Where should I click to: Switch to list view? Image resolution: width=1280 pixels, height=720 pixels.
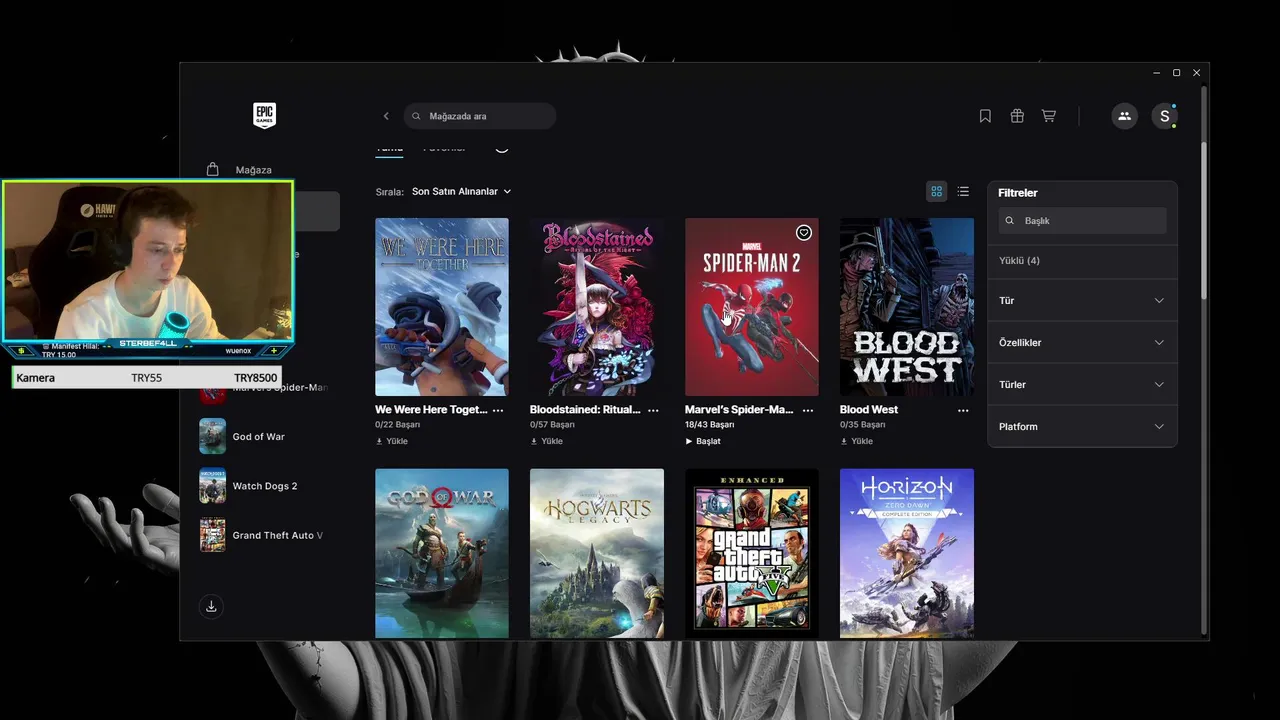point(963,191)
